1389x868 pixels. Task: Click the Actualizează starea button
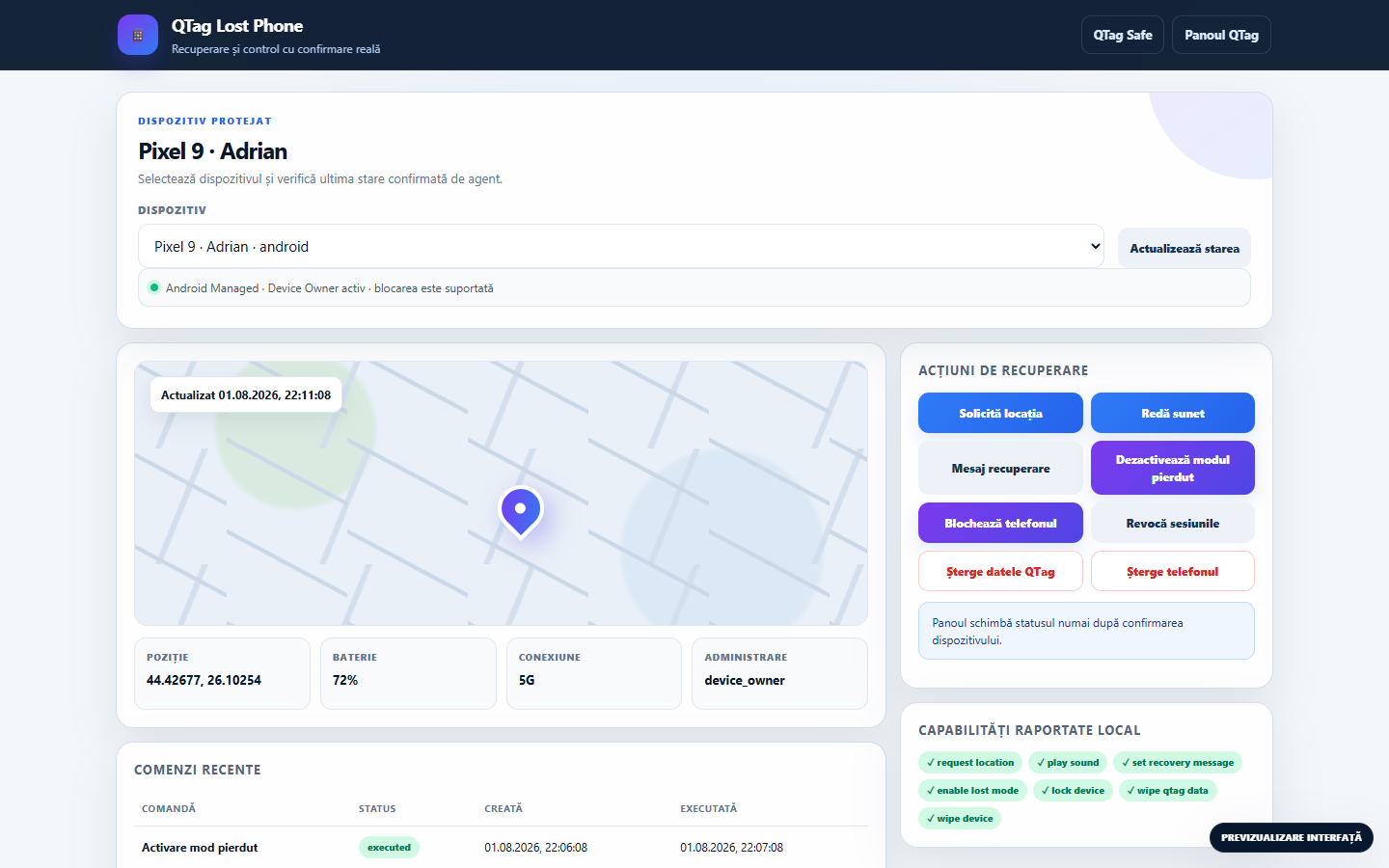tap(1185, 248)
